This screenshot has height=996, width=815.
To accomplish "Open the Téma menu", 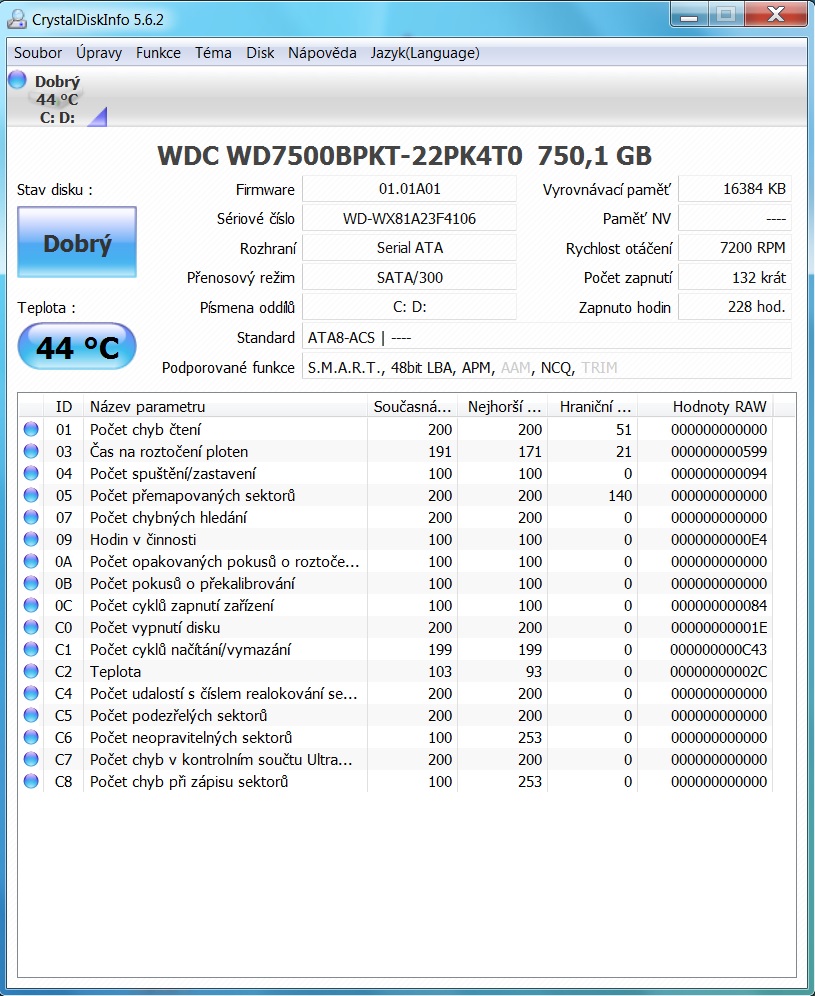I will point(213,53).
